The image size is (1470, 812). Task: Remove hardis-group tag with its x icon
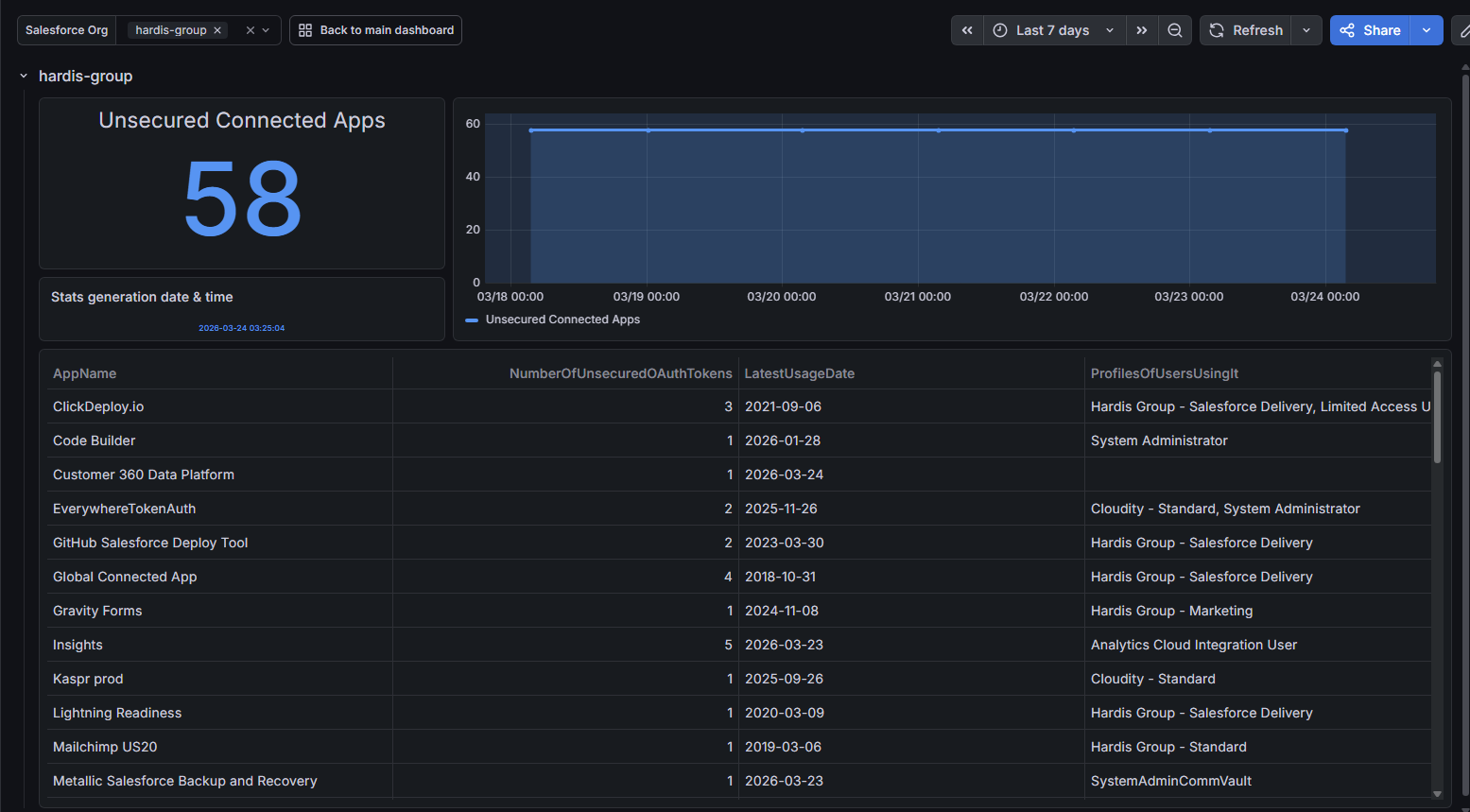tap(217, 30)
